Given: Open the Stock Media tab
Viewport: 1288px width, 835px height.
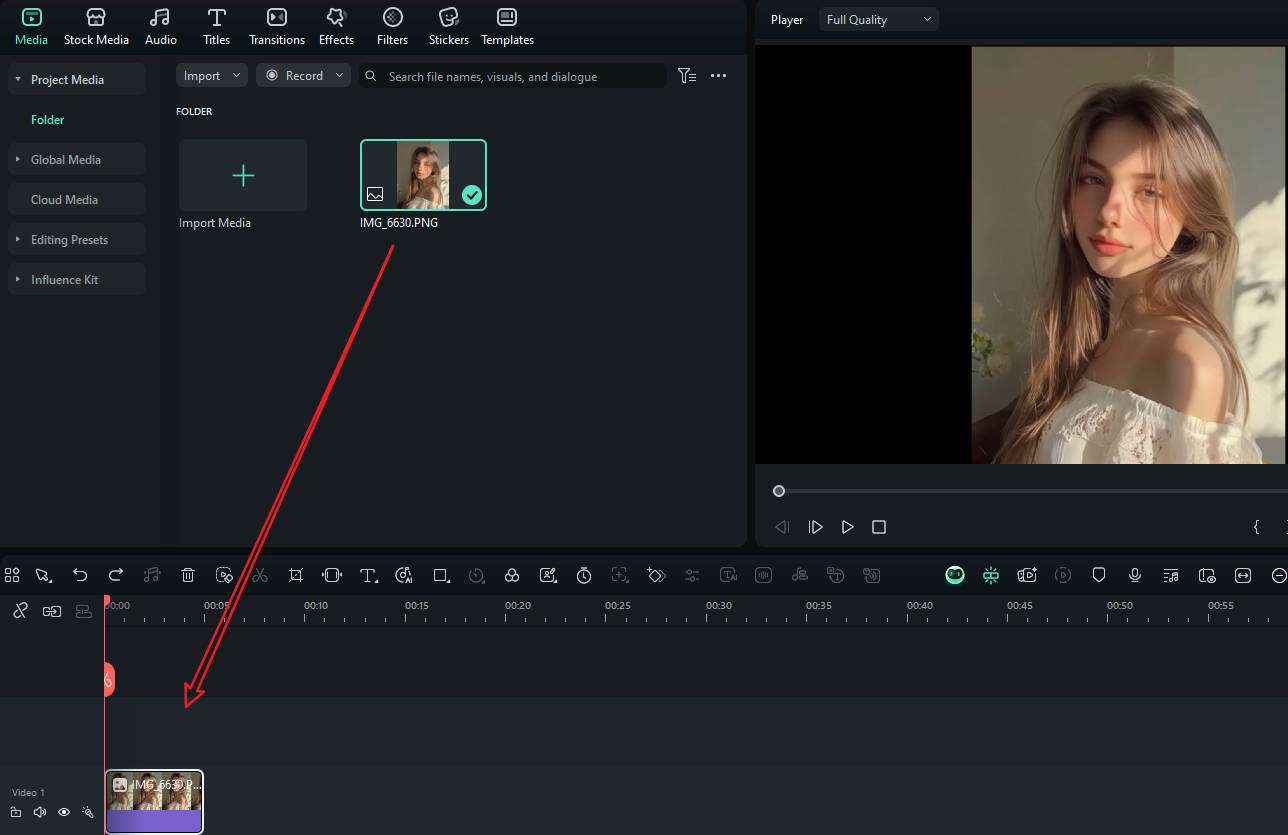Looking at the screenshot, I should click(x=96, y=27).
